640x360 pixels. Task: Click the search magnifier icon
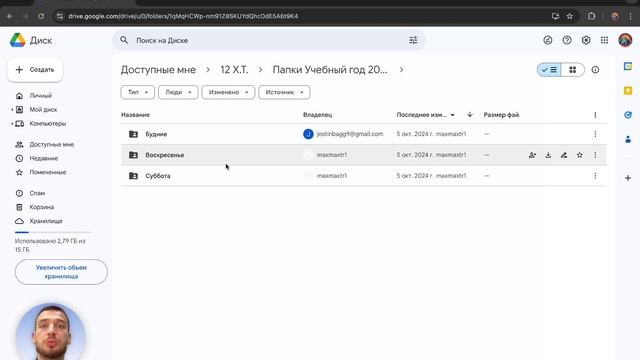(124, 40)
